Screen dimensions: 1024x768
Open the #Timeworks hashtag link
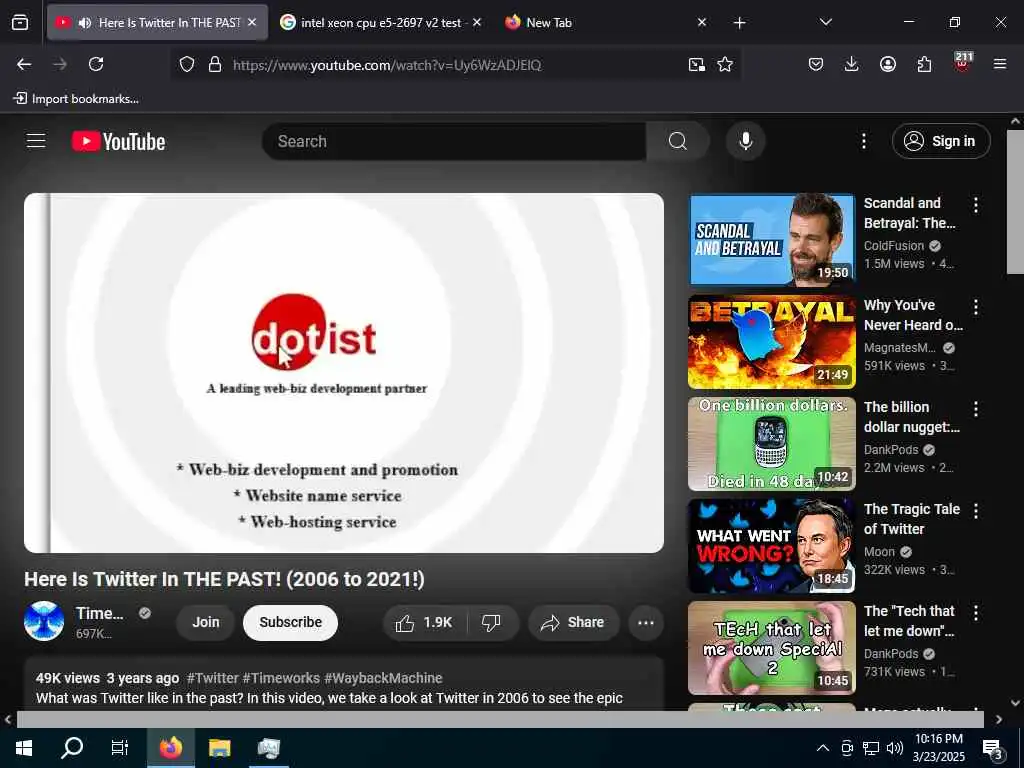click(281, 678)
